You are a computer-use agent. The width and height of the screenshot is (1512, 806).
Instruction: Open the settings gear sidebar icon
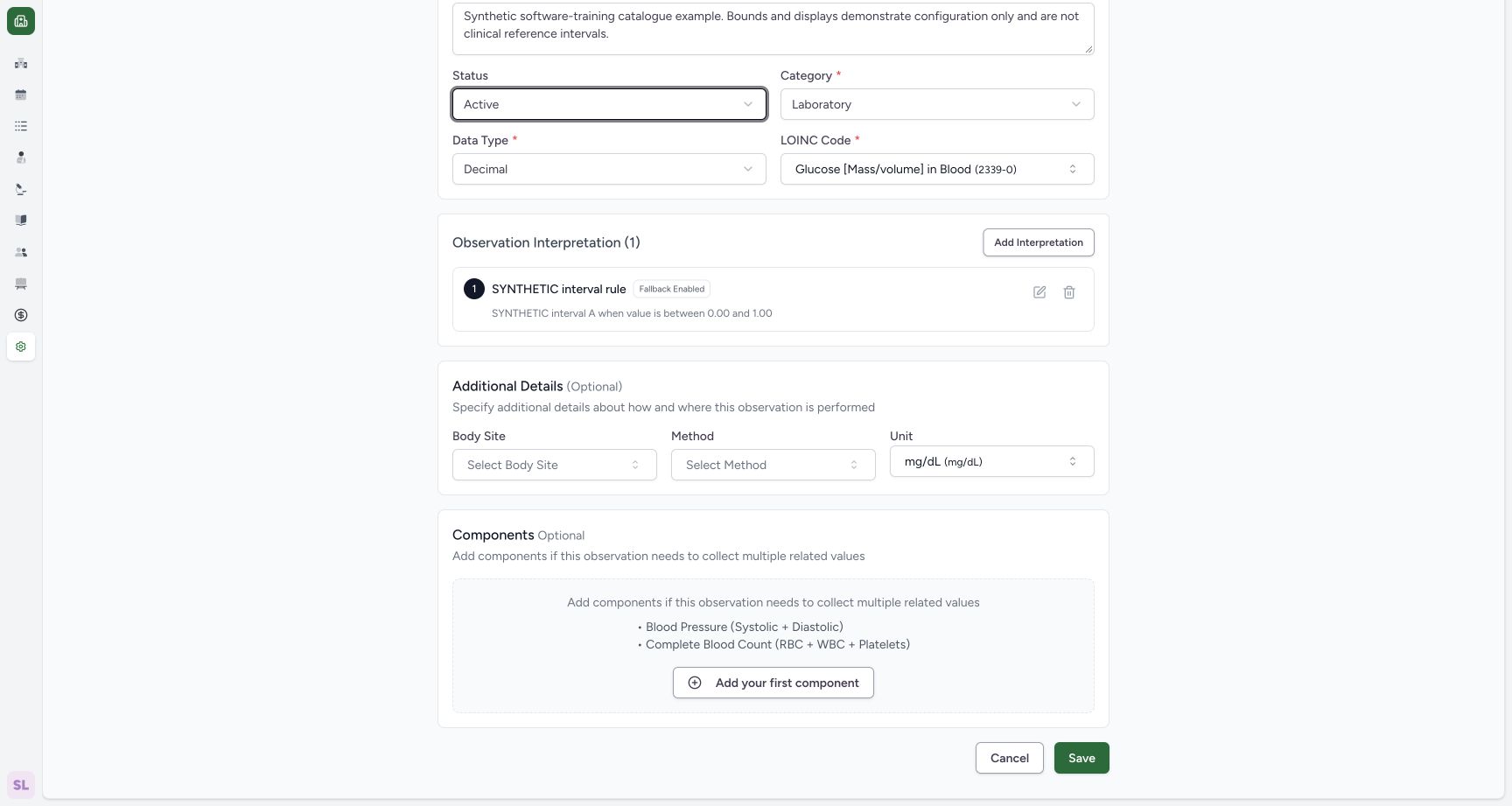pos(21,347)
